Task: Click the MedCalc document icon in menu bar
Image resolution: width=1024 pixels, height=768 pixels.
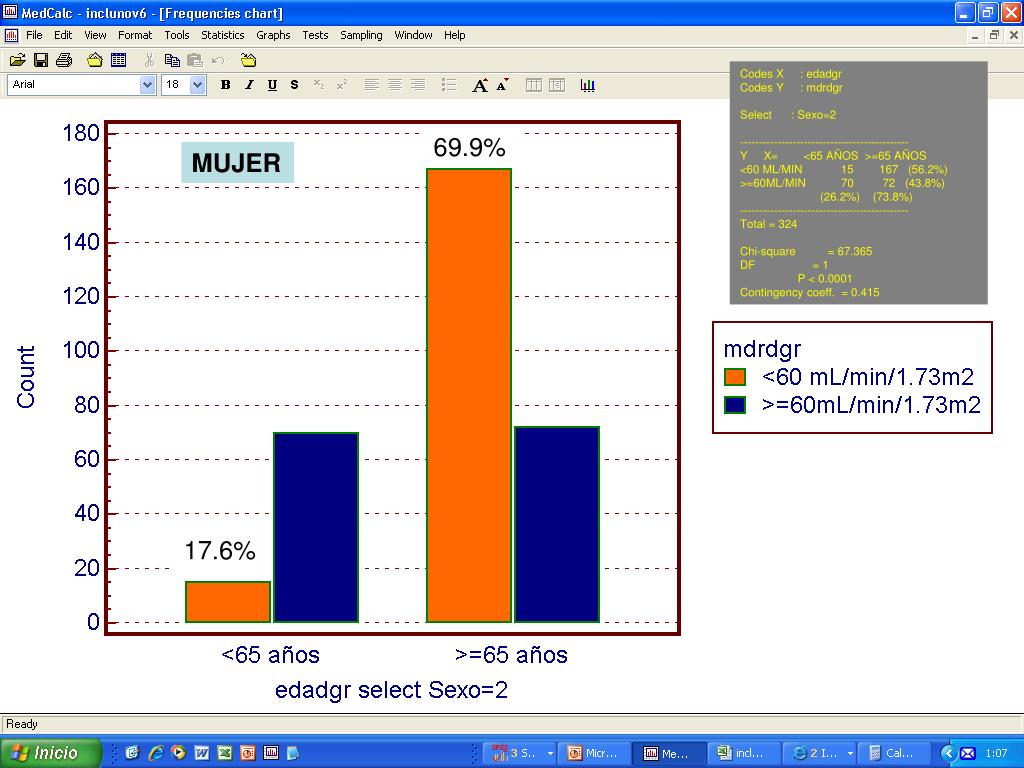Action: tap(11, 35)
